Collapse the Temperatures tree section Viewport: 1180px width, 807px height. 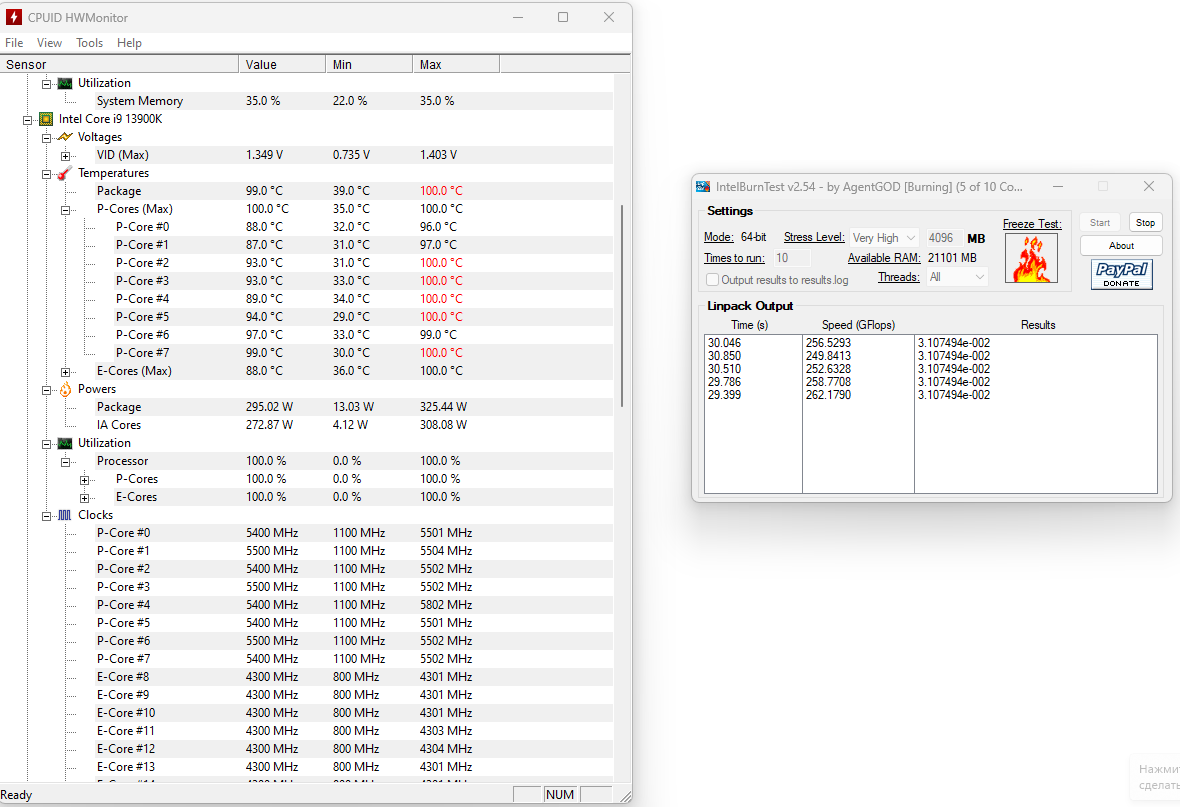point(47,174)
